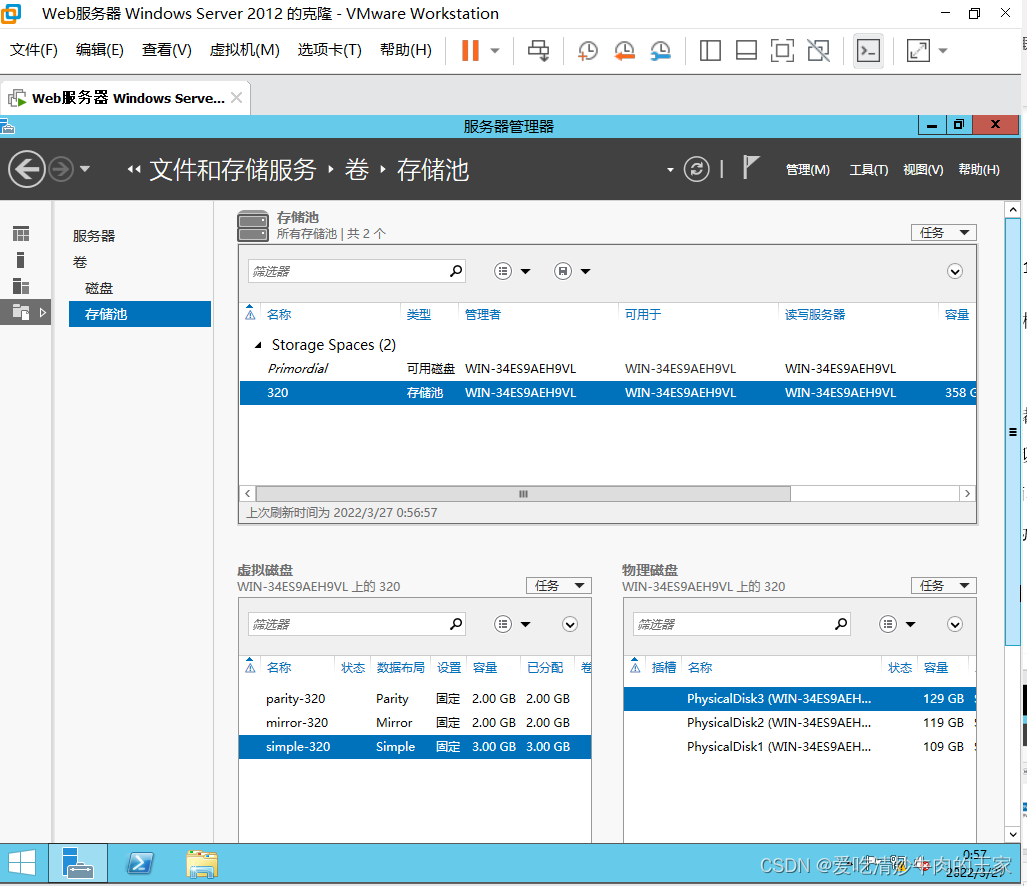1027x886 pixels.
Task: Open the 文件(F) menu
Action: [x=34, y=50]
